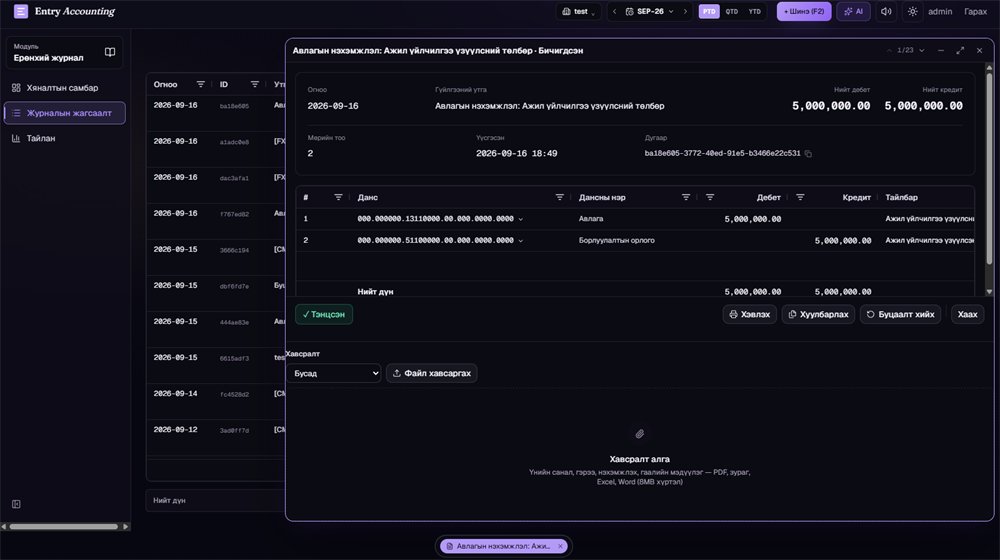Switch theme using the sun icon

point(913,11)
